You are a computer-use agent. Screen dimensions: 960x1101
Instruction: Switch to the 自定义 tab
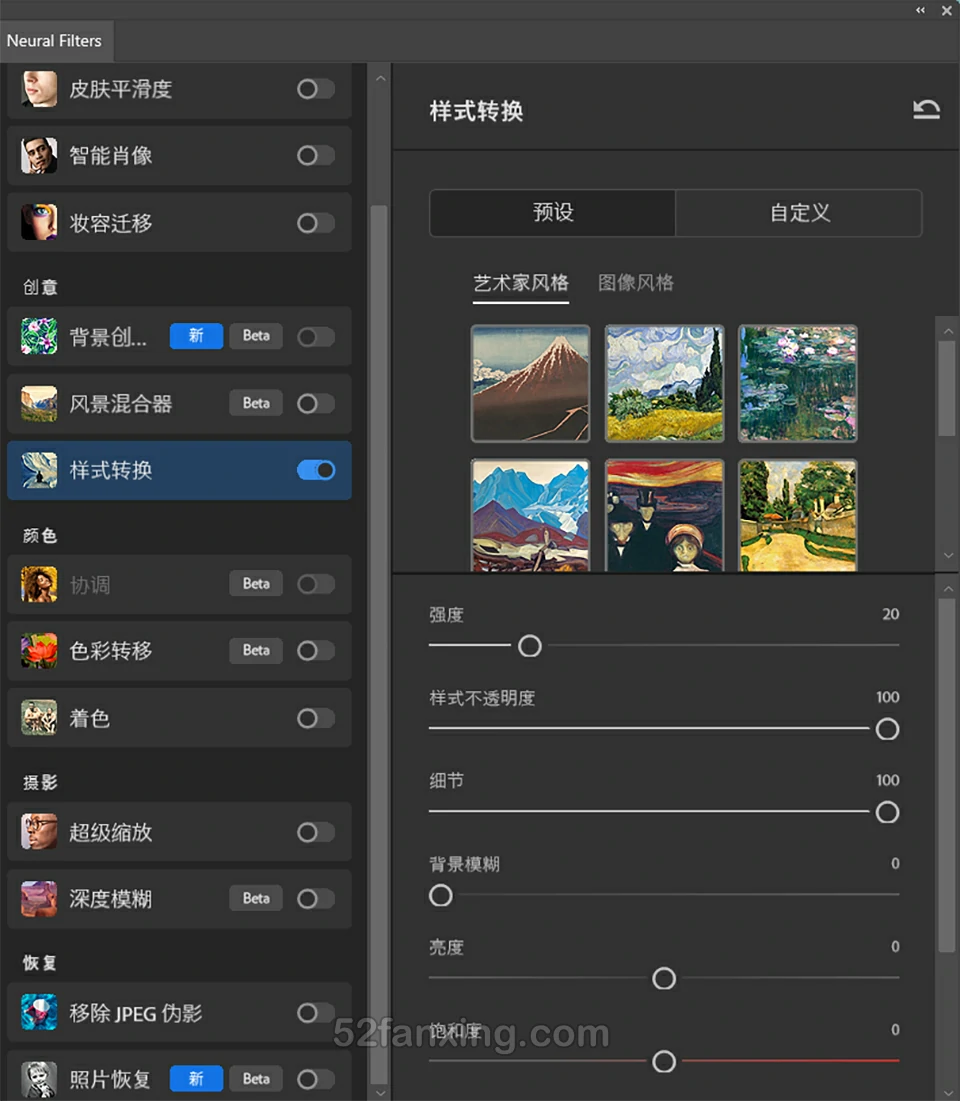(799, 213)
